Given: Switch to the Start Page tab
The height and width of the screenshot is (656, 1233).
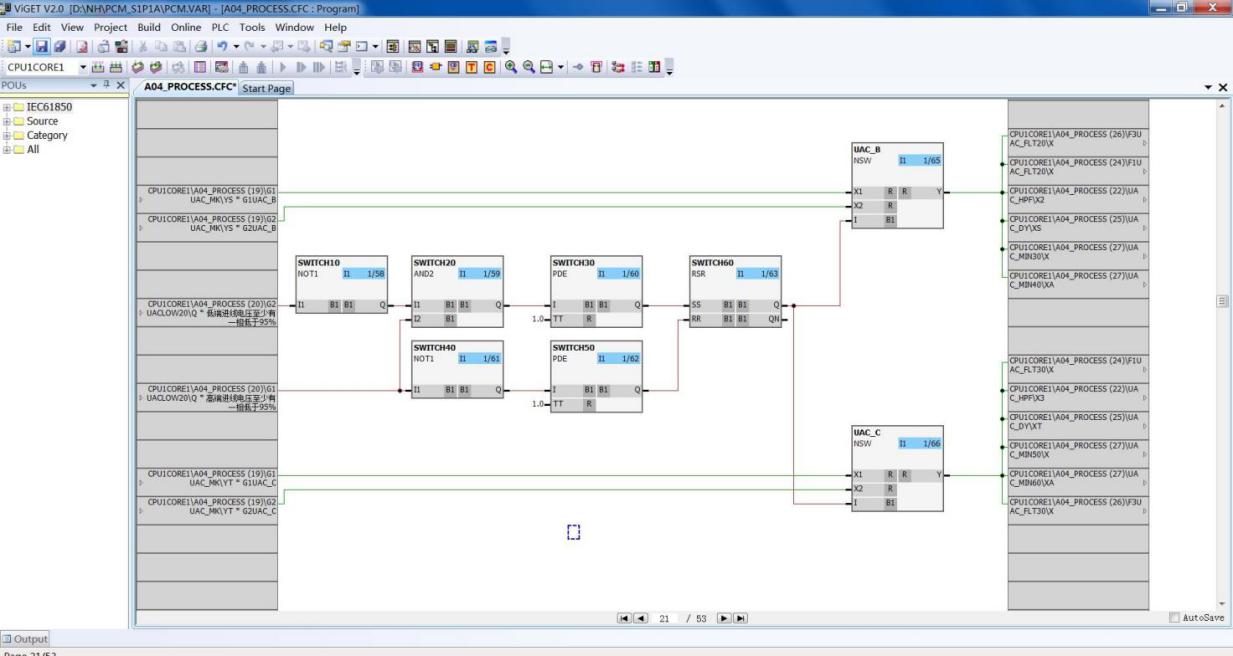Looking at the screenshot, I should coord(265,88).
